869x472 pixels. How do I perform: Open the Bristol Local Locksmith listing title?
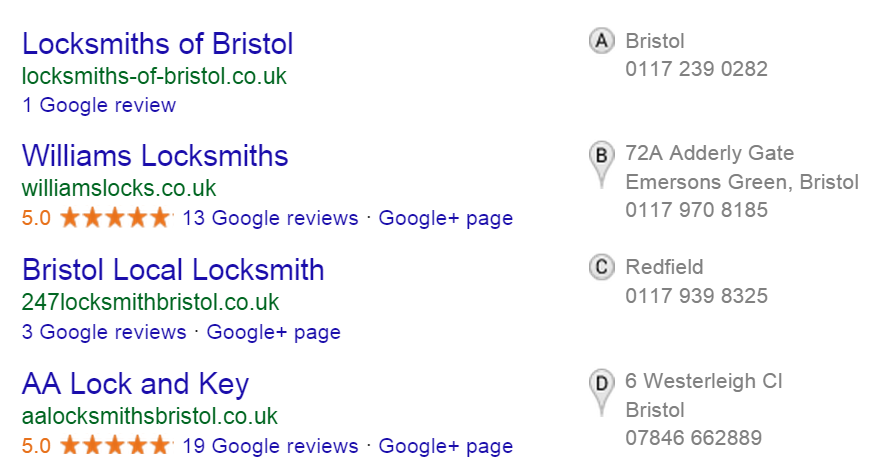(x=173, y=270)
